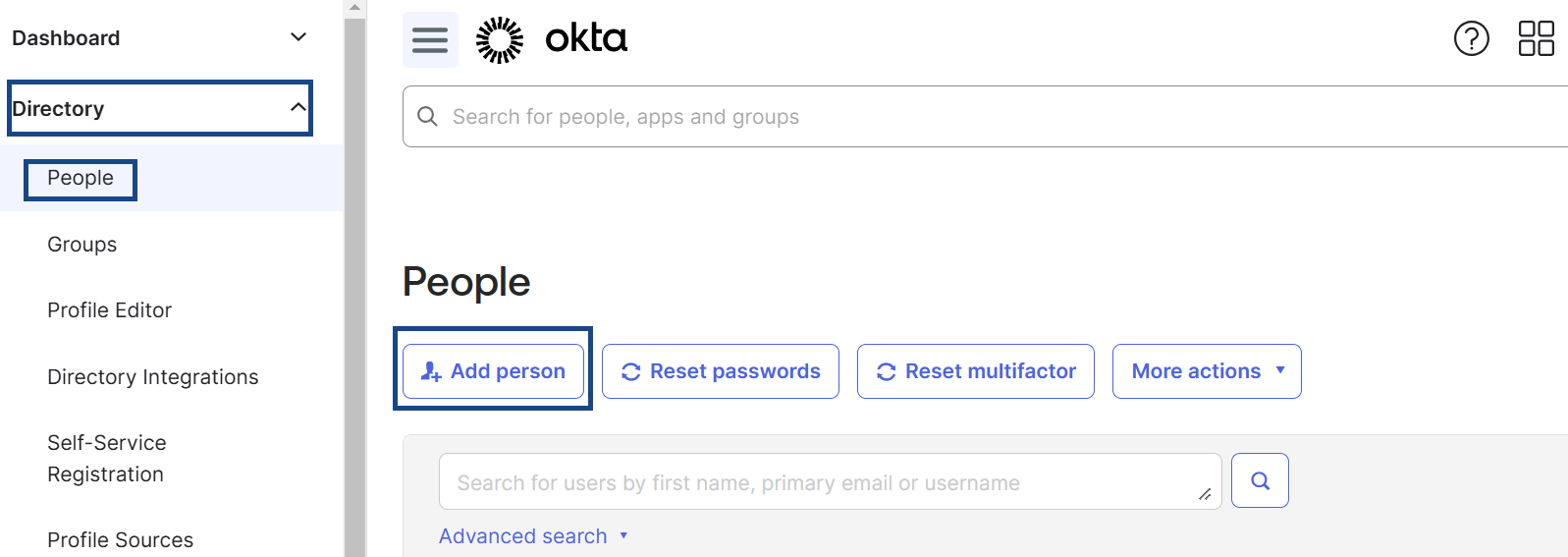The height and width of the screenshot is (557, 1568).
Task: Expand the Advanced search options
Action: 532,536
